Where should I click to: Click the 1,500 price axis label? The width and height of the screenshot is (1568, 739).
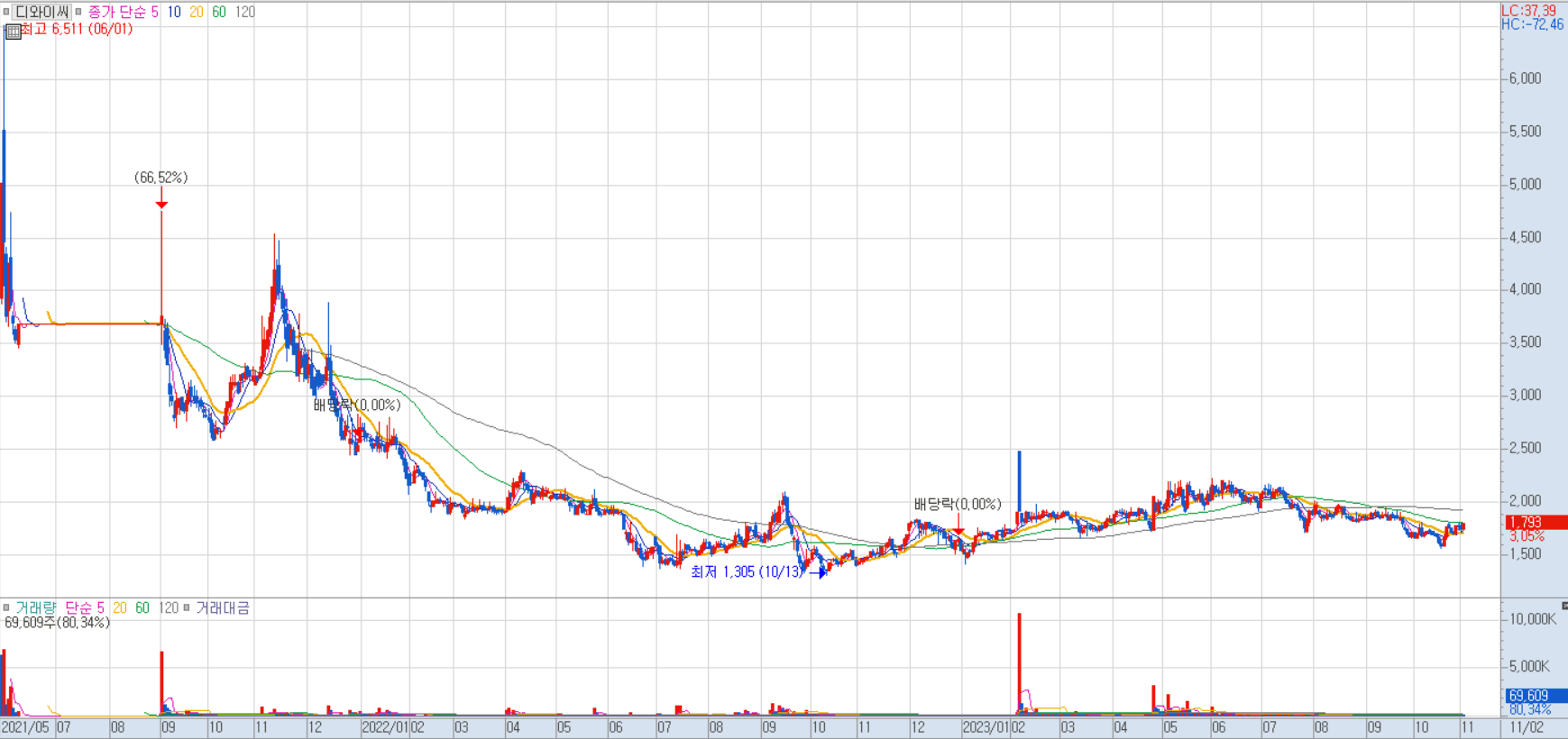(x=1525, y=554)
